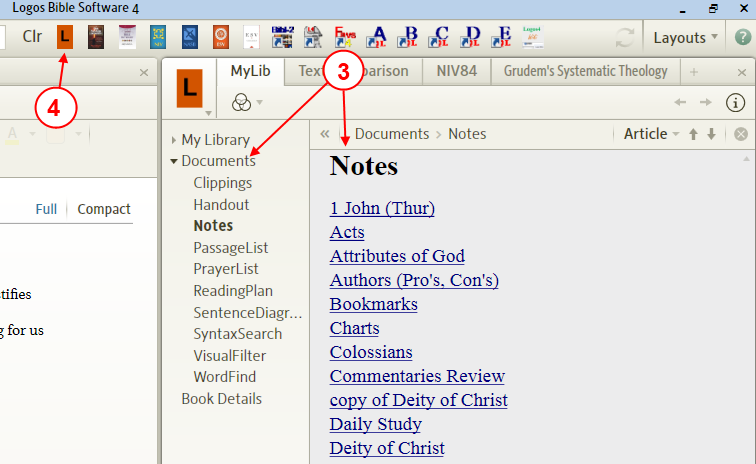Open the Acts note link
Image resolution: width=756 pixels, height=464 pixels.
[x=347, y=232]
